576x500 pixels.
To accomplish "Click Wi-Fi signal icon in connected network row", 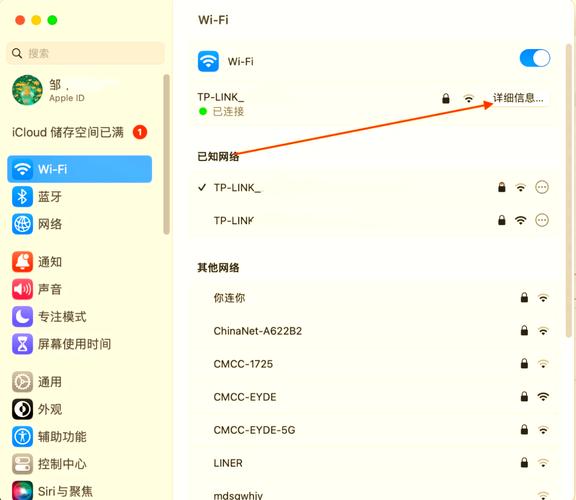I will click(x=468, y=98).
